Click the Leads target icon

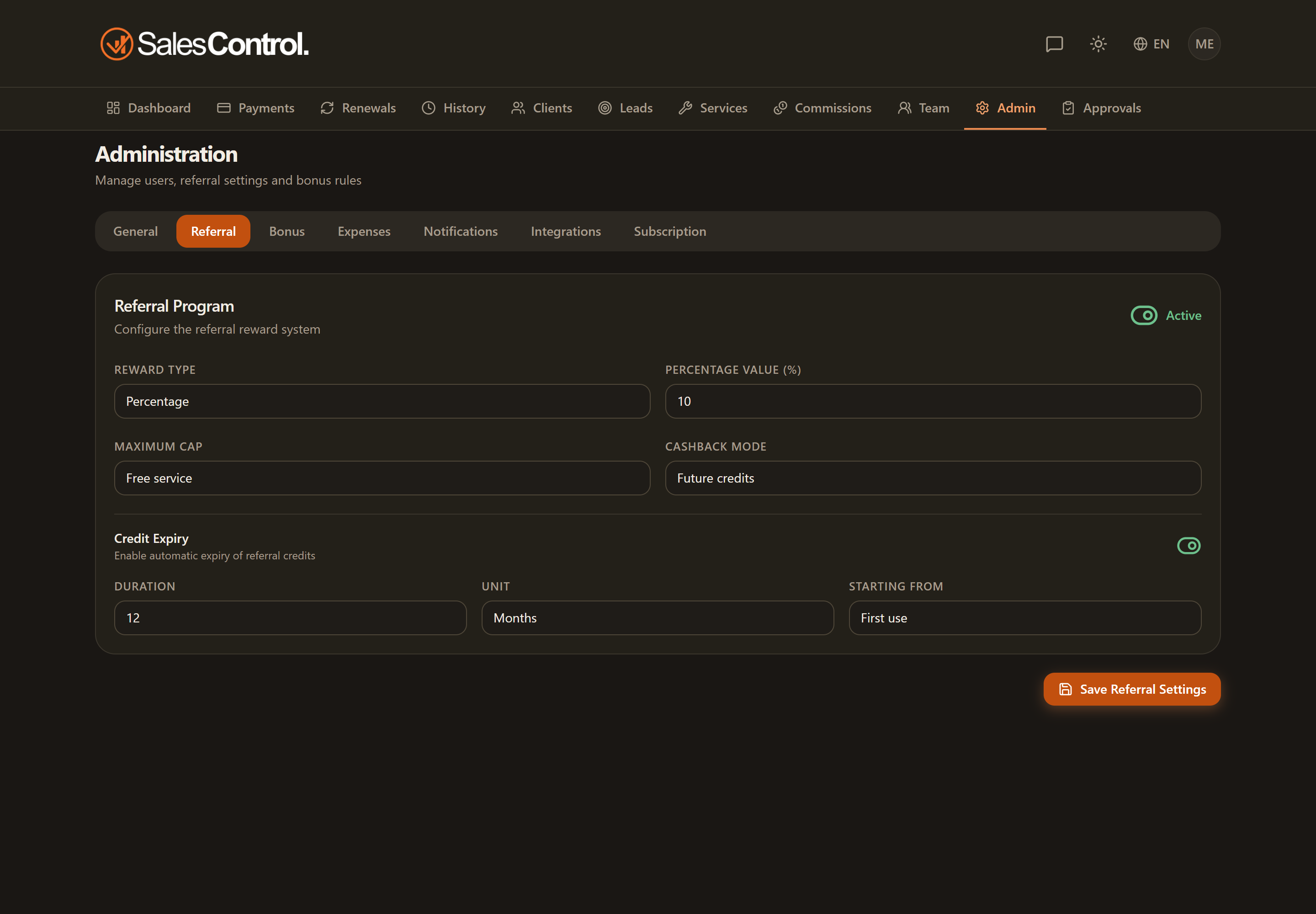click(x=605, y=108)
